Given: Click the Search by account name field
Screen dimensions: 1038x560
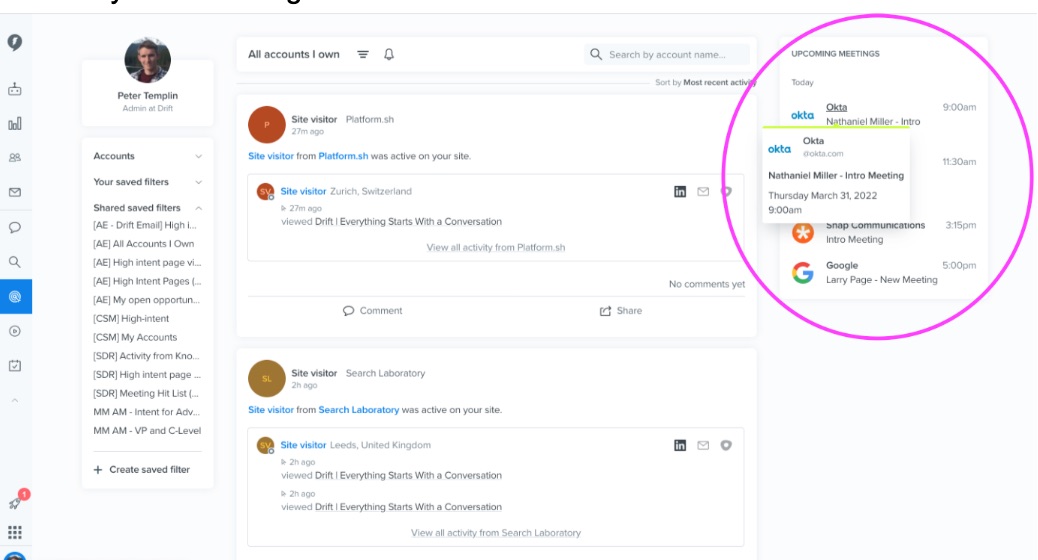Looking at the screenshot, I should tap(667, 54).
